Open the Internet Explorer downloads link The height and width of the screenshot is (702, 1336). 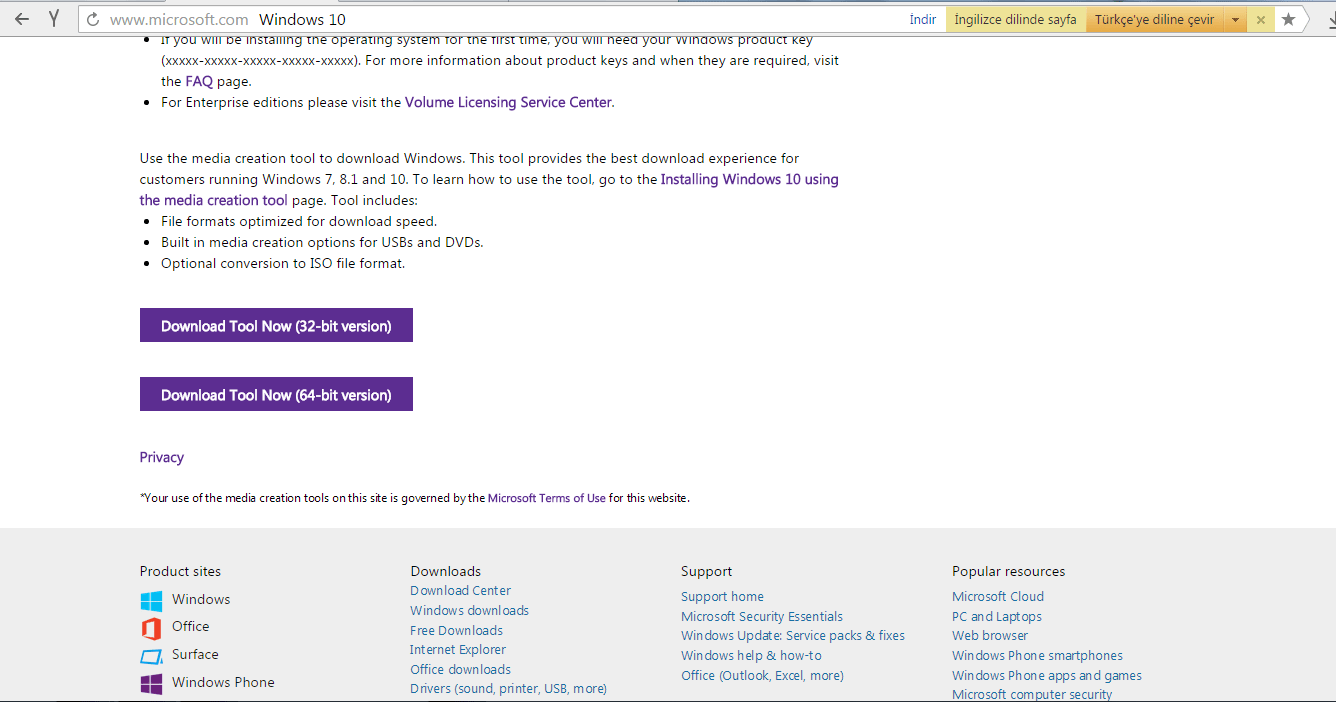click(458, 649)
